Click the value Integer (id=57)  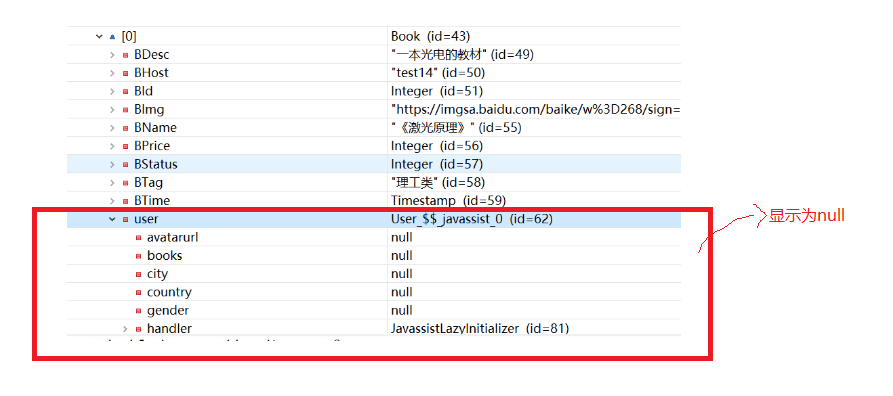pyautogui.click(x=436, y=164)
